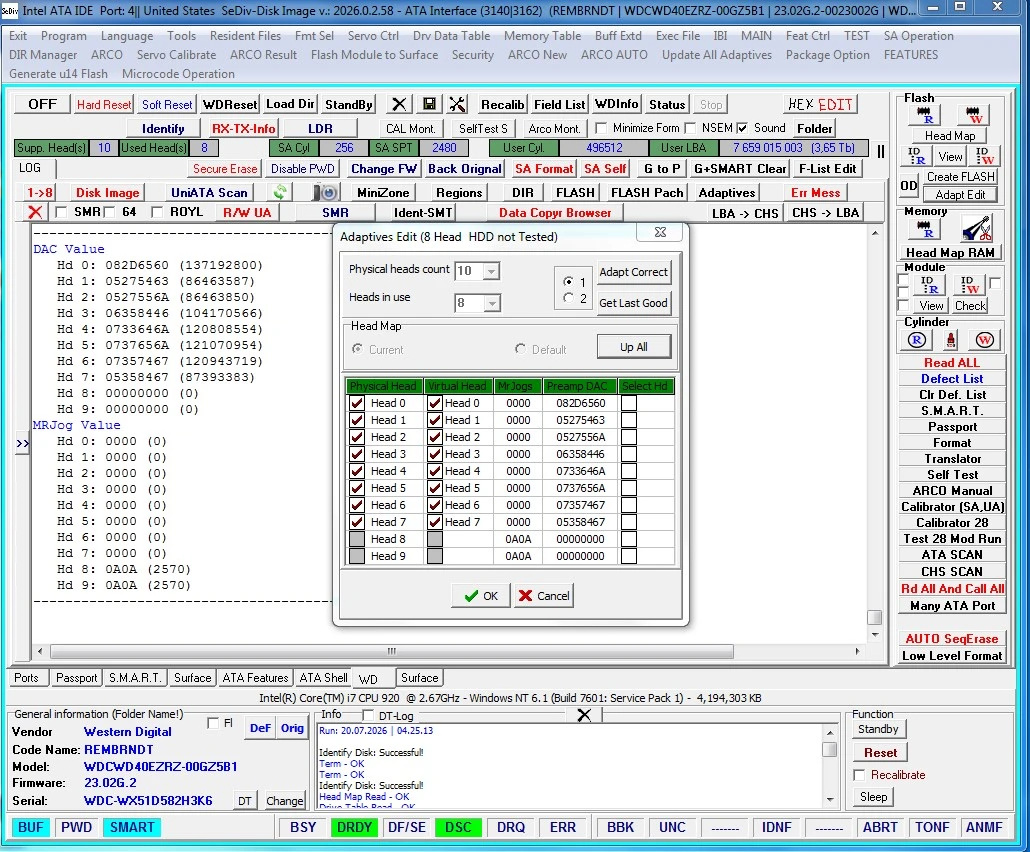Enable the Recalibrate checkbox
Screen dimensions: 1030x852
click(859, 775)
